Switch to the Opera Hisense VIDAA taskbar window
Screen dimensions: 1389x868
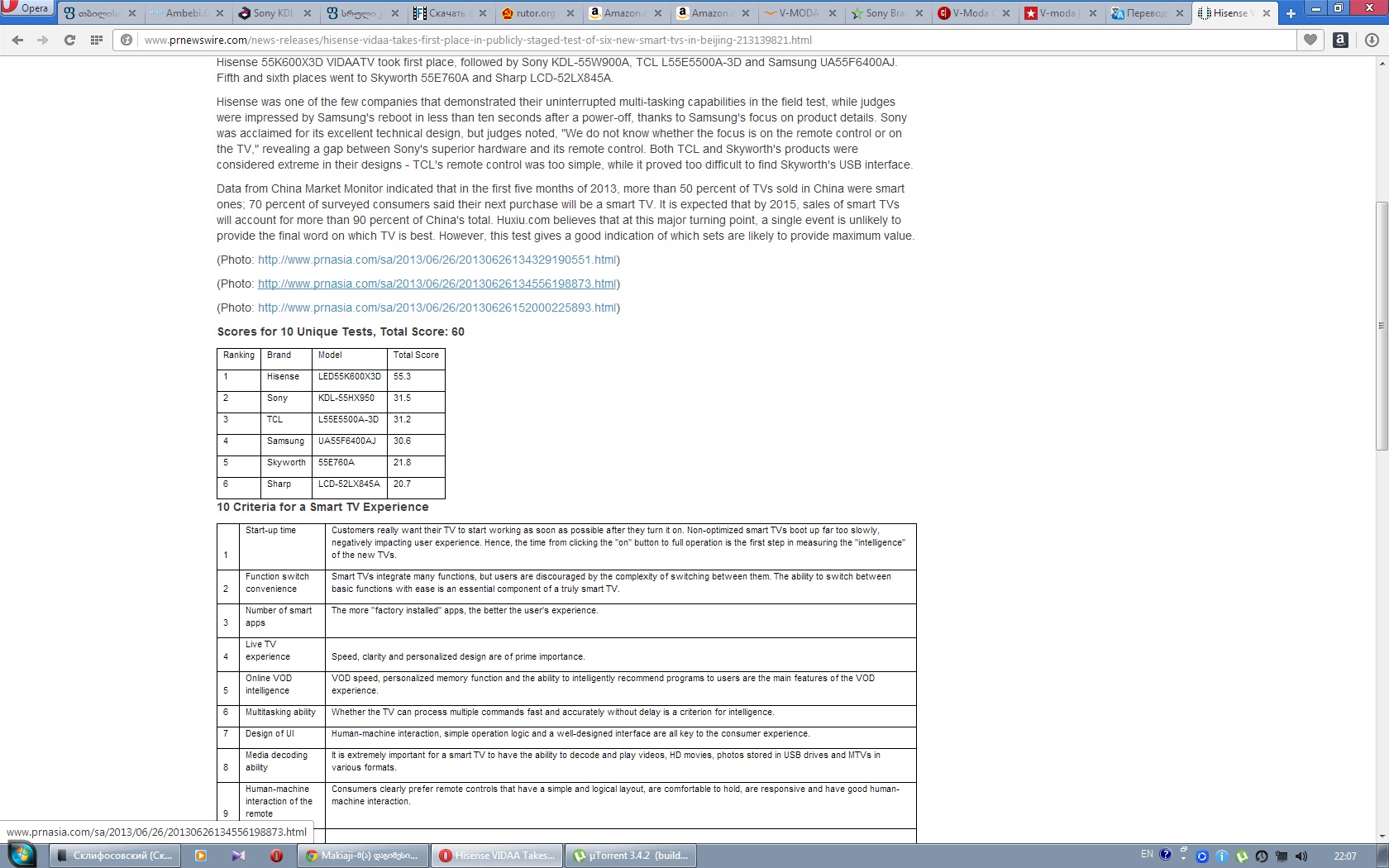498,856
